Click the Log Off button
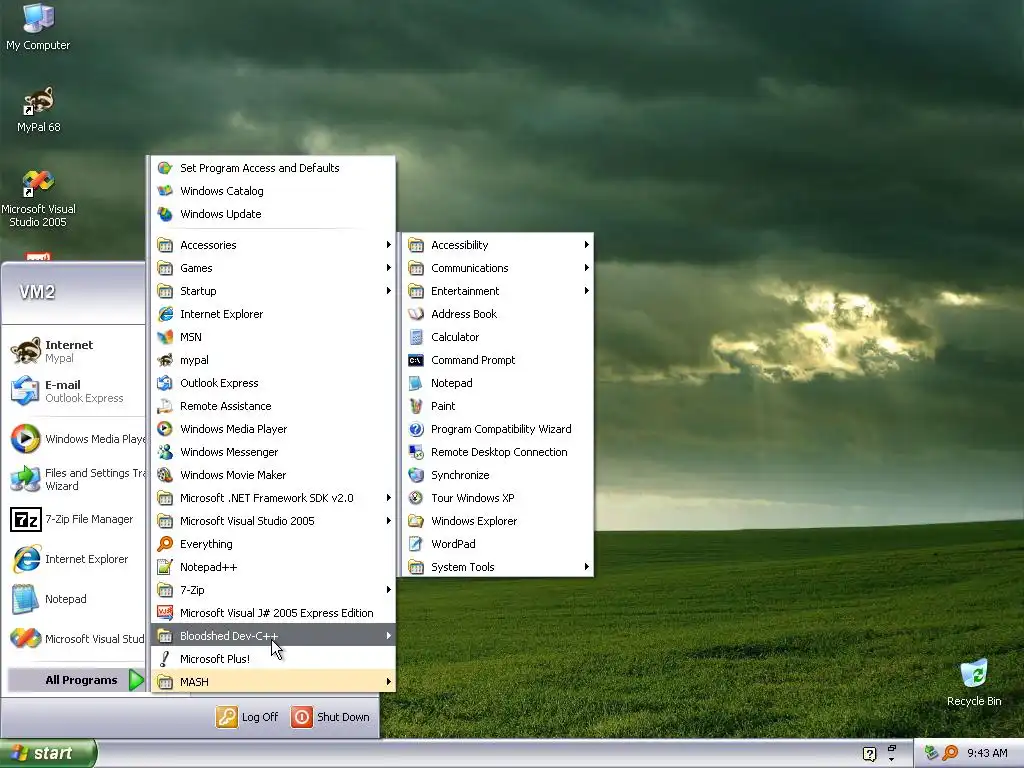1024x768 pixels. (x=248, y=716)
